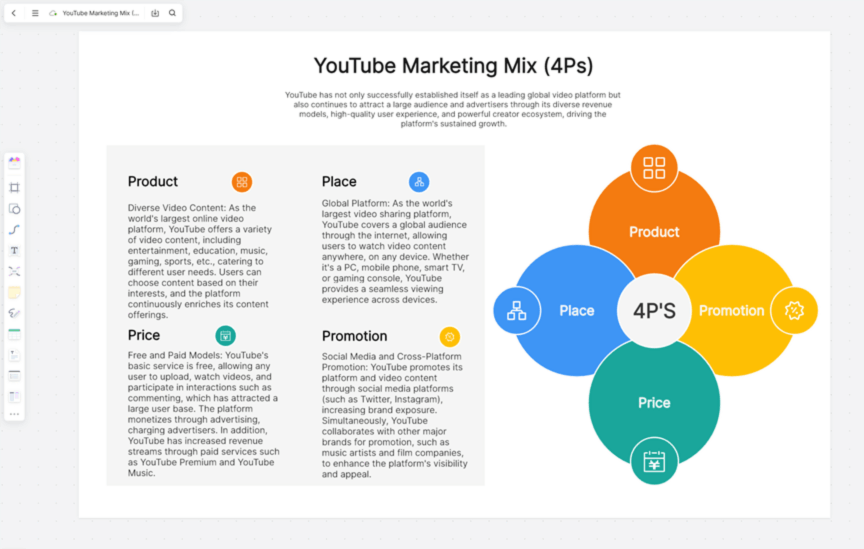
Task: Select the orange Product circle
Action: click(x=654, y=232)
